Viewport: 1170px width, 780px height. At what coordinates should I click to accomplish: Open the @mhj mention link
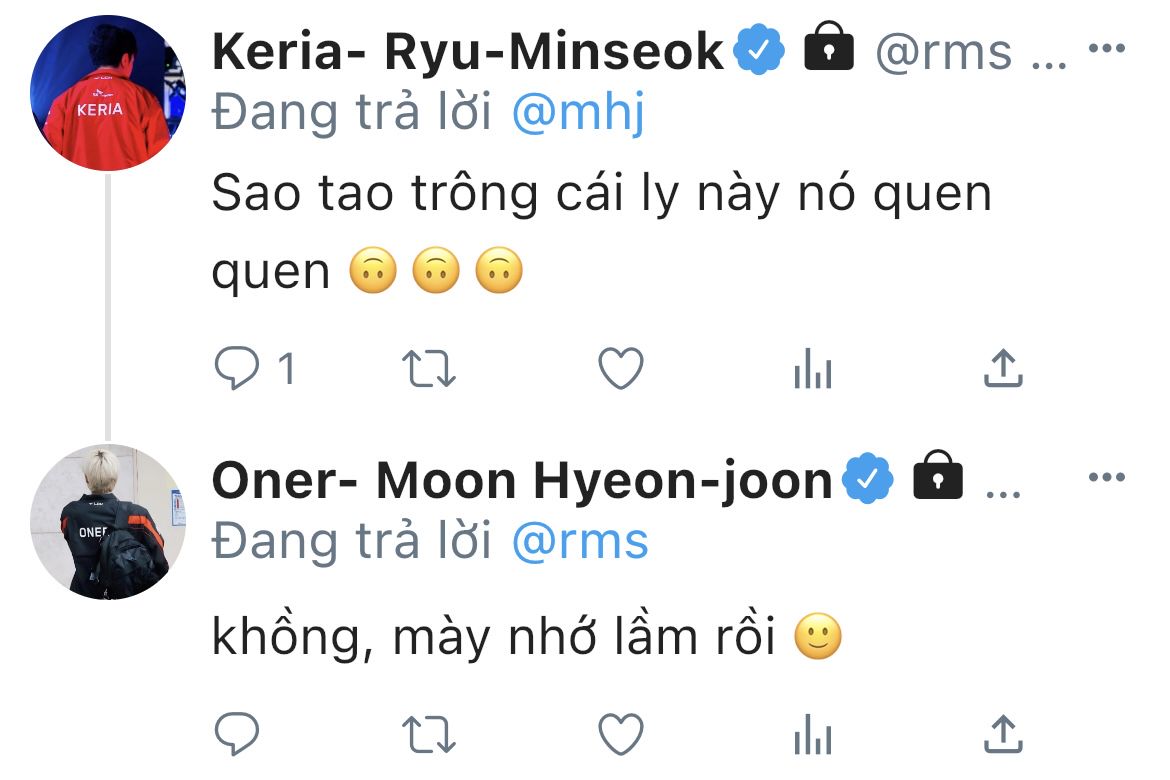click(578, 115)
